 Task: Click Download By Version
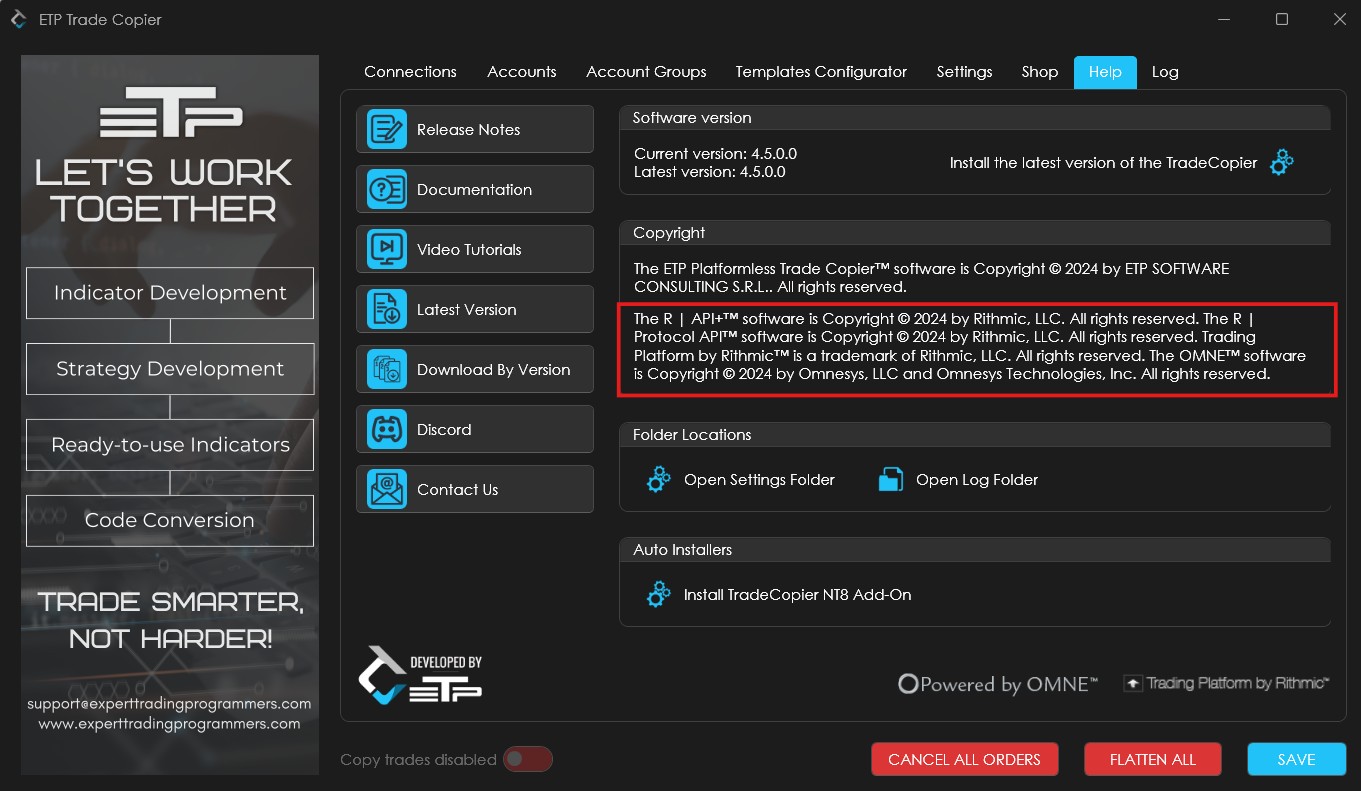[475, 369]
